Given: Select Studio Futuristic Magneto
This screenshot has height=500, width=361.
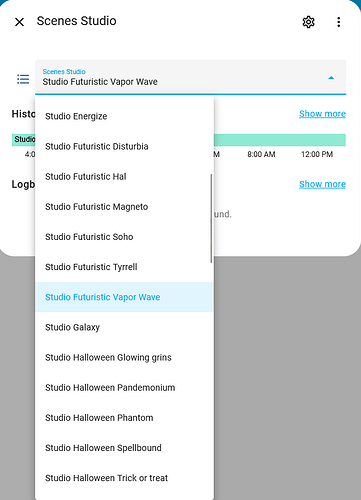Looking at the screenshot, I should [x=124, y=207].
